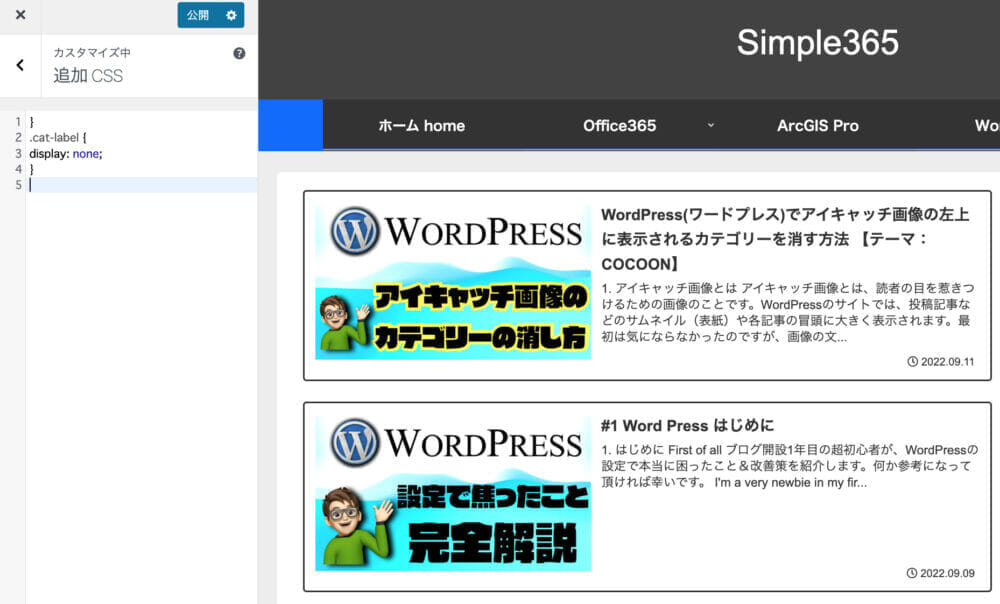Click the blue highlighted menu block

[291, 125]
